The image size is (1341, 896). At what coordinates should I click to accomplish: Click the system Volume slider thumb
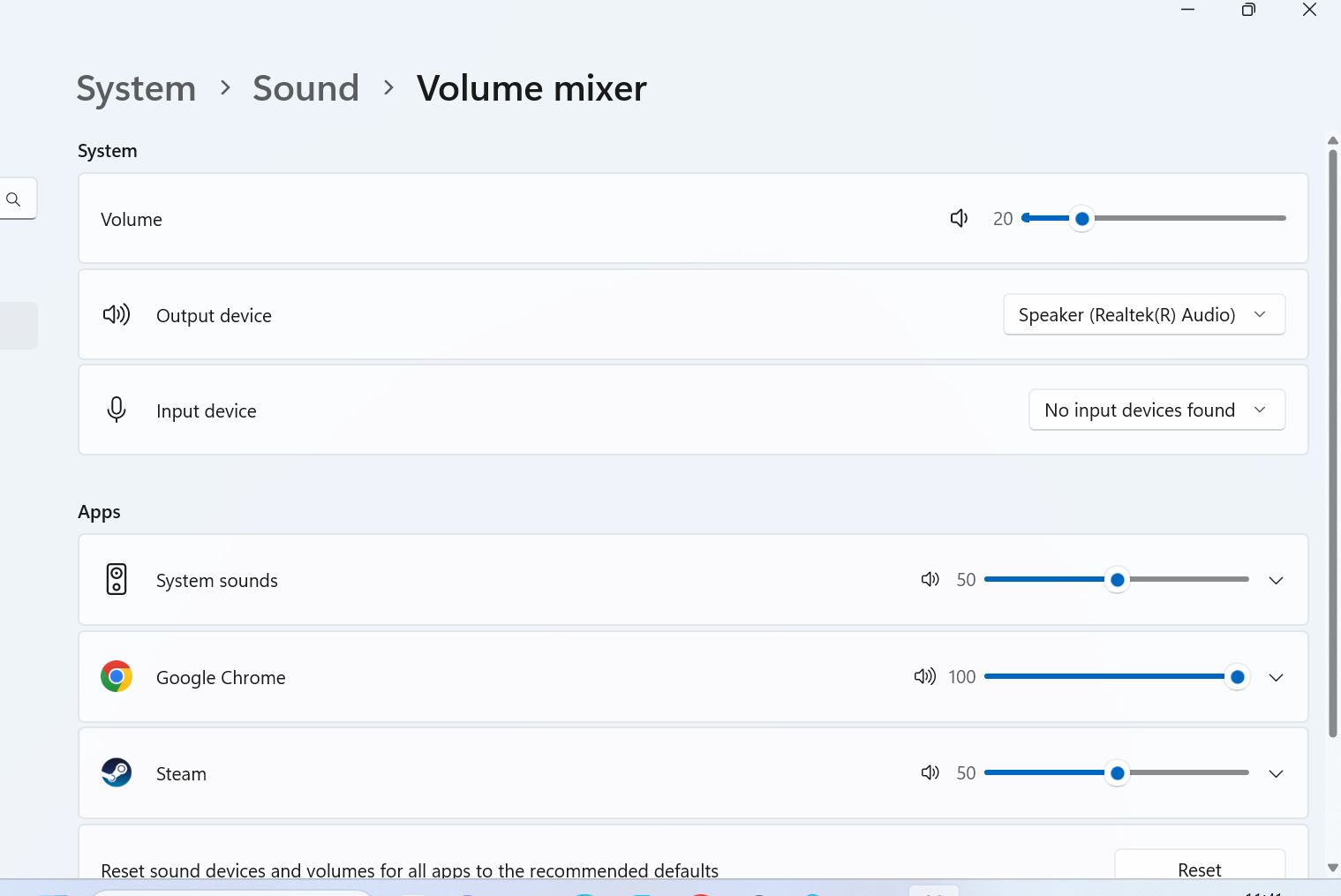click(x=1081, y=218)
